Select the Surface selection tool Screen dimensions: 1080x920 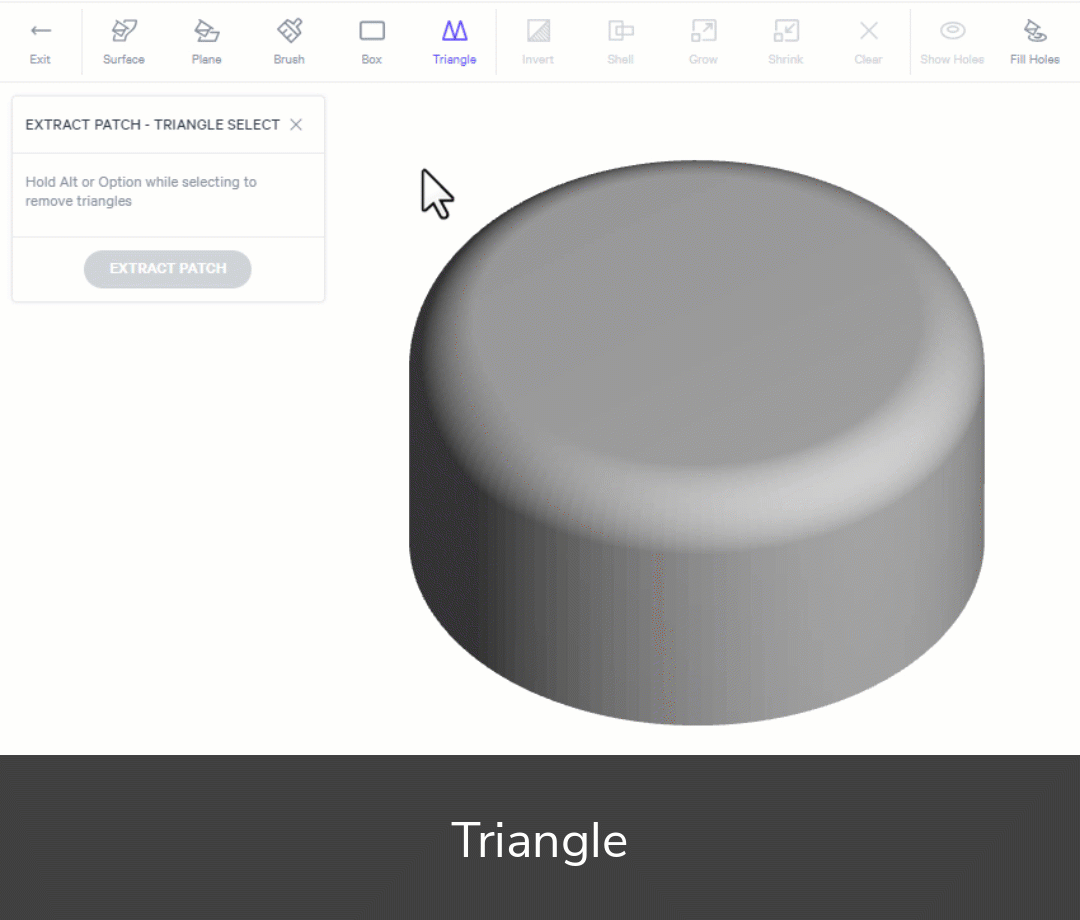(124, 43)
